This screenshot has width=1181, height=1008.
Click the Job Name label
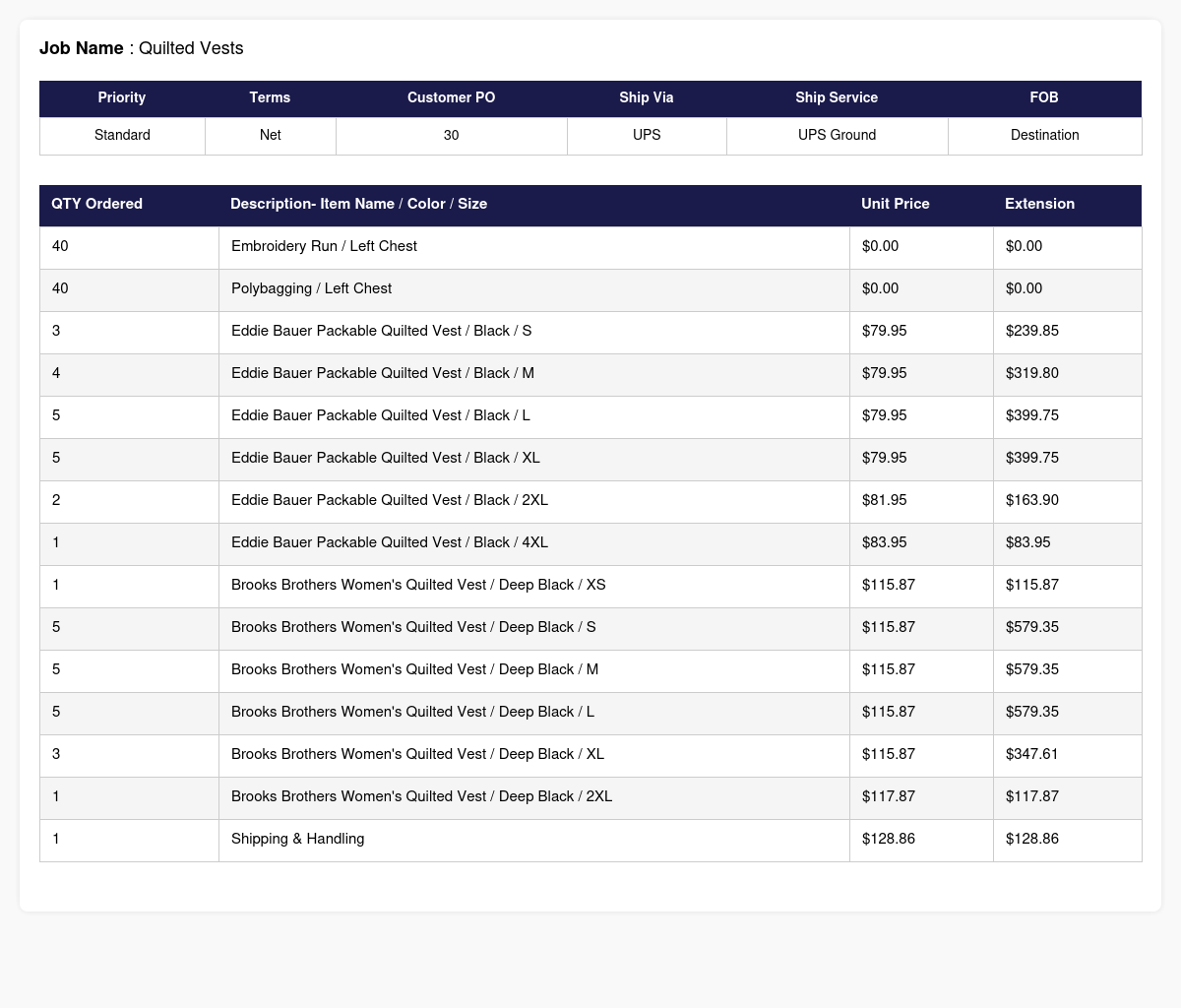pos(82,48)
